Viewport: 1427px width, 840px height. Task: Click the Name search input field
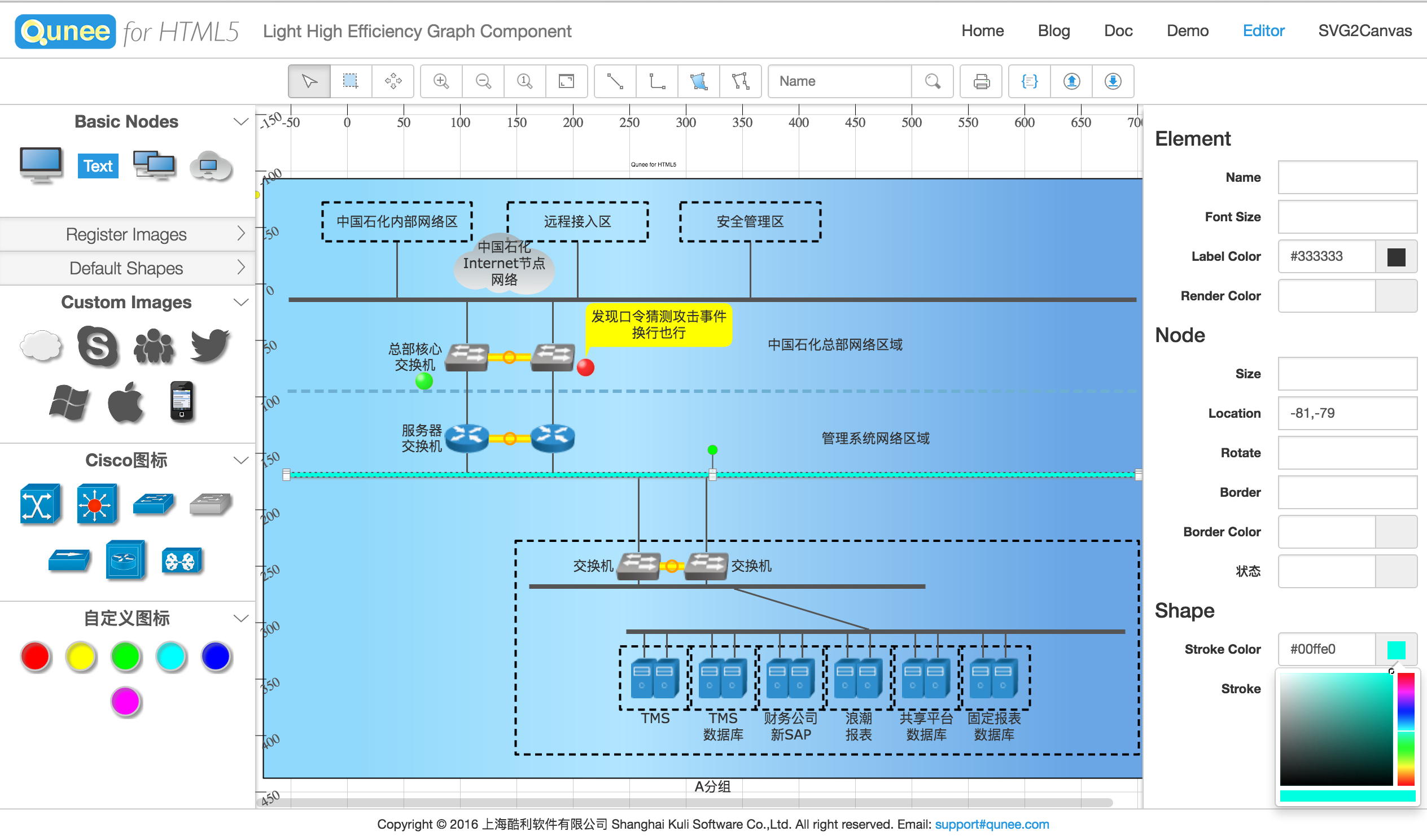tap(840, 81)
